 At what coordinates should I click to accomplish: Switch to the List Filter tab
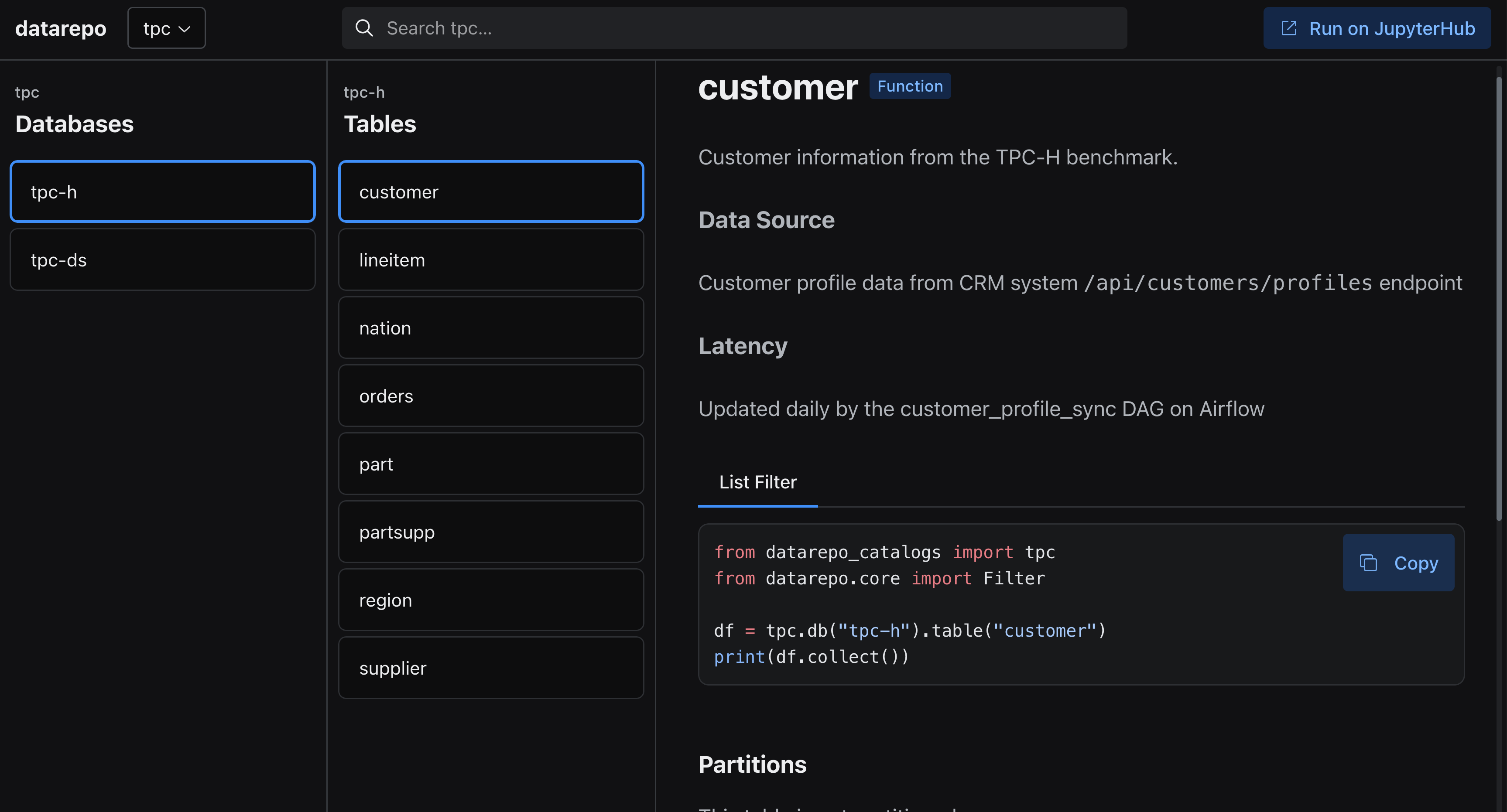click(757, 482)
